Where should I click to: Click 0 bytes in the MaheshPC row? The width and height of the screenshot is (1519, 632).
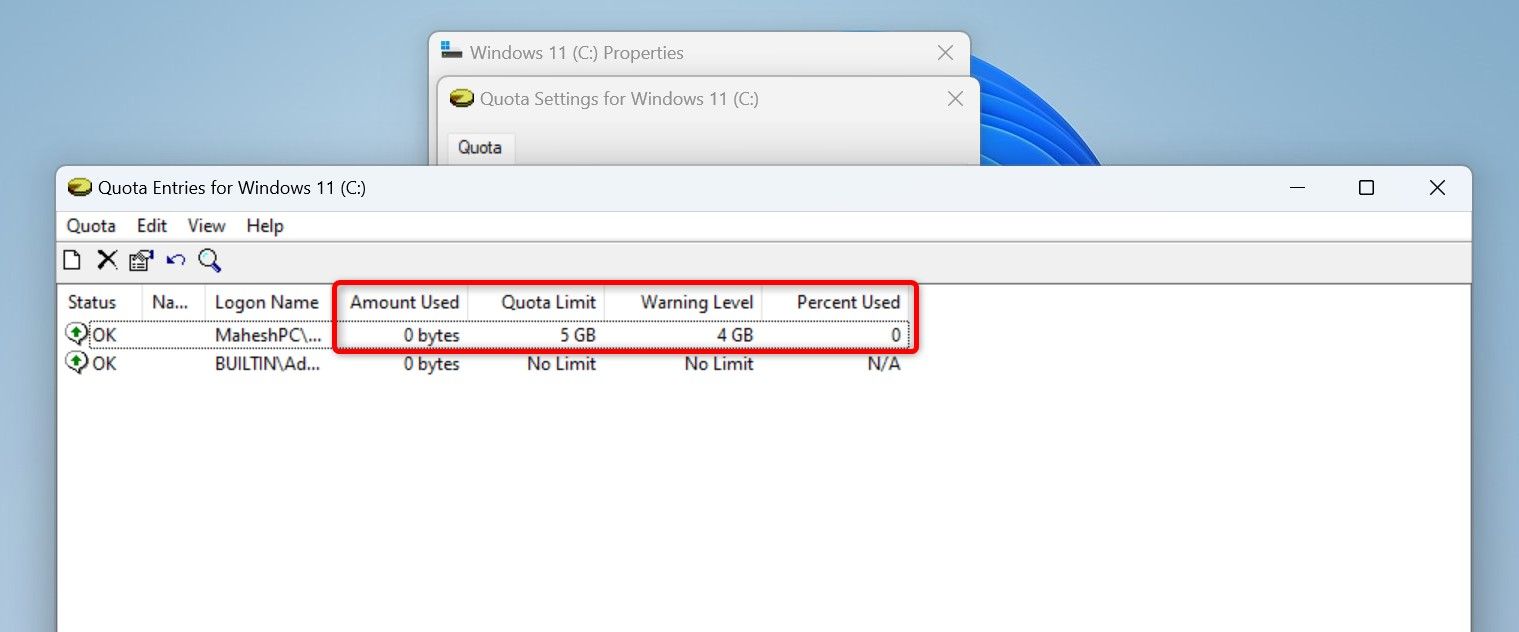432,335
